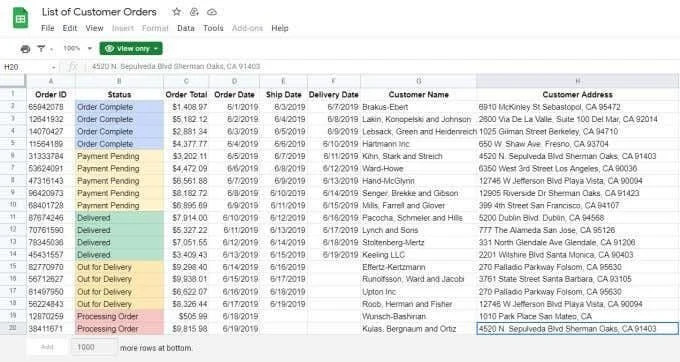Open the Data menu
The width and height of the screenshot is (680, 362).
[x=186, y=28]
